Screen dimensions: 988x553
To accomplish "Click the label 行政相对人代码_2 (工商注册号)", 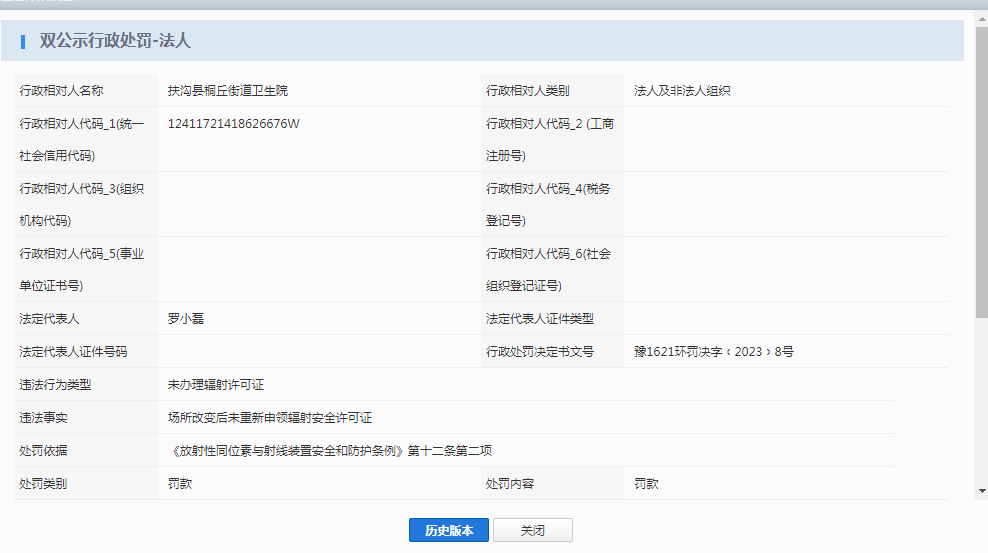I will coord(549,139).
